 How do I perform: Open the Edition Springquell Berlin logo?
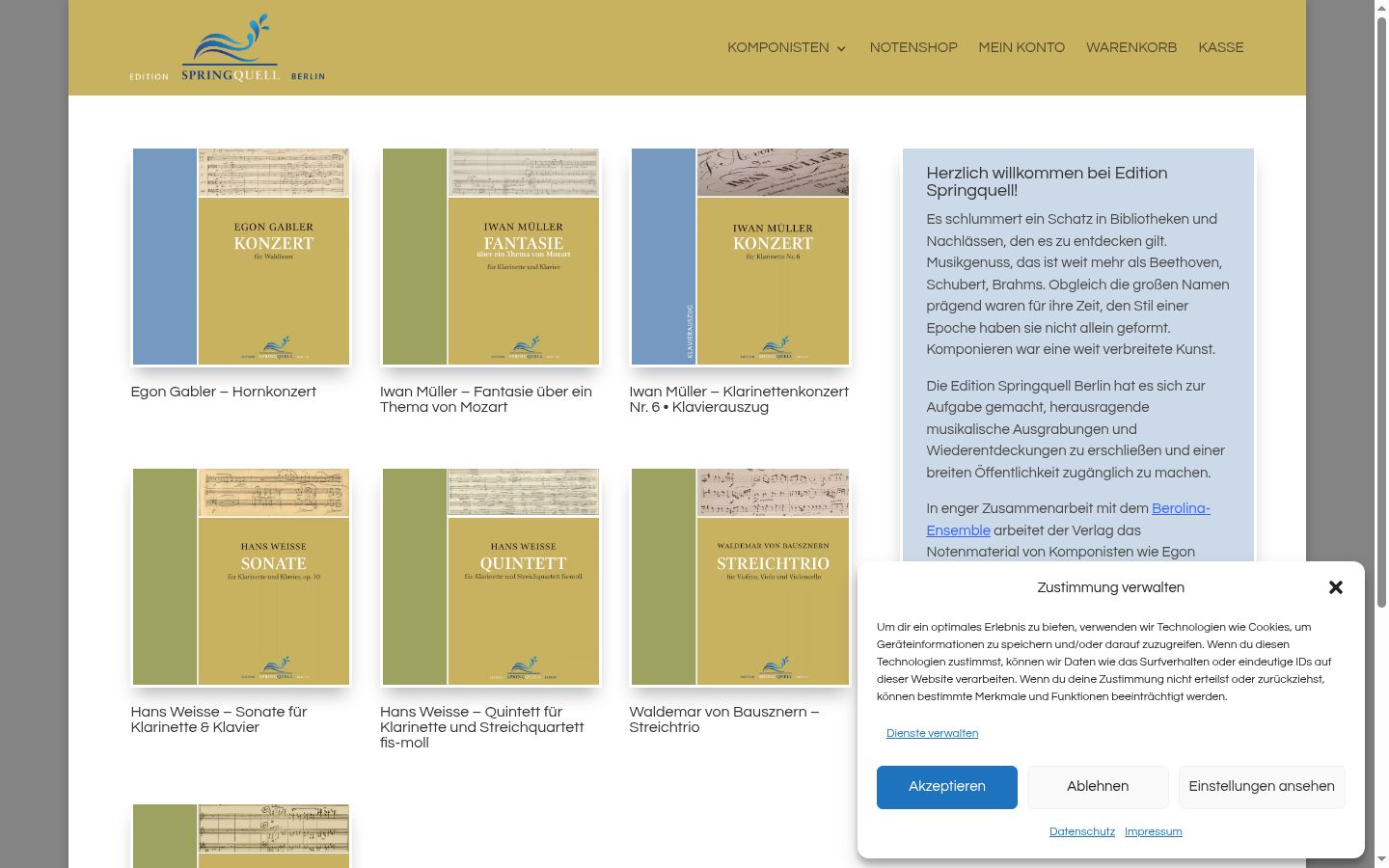[x=228, y=48]
